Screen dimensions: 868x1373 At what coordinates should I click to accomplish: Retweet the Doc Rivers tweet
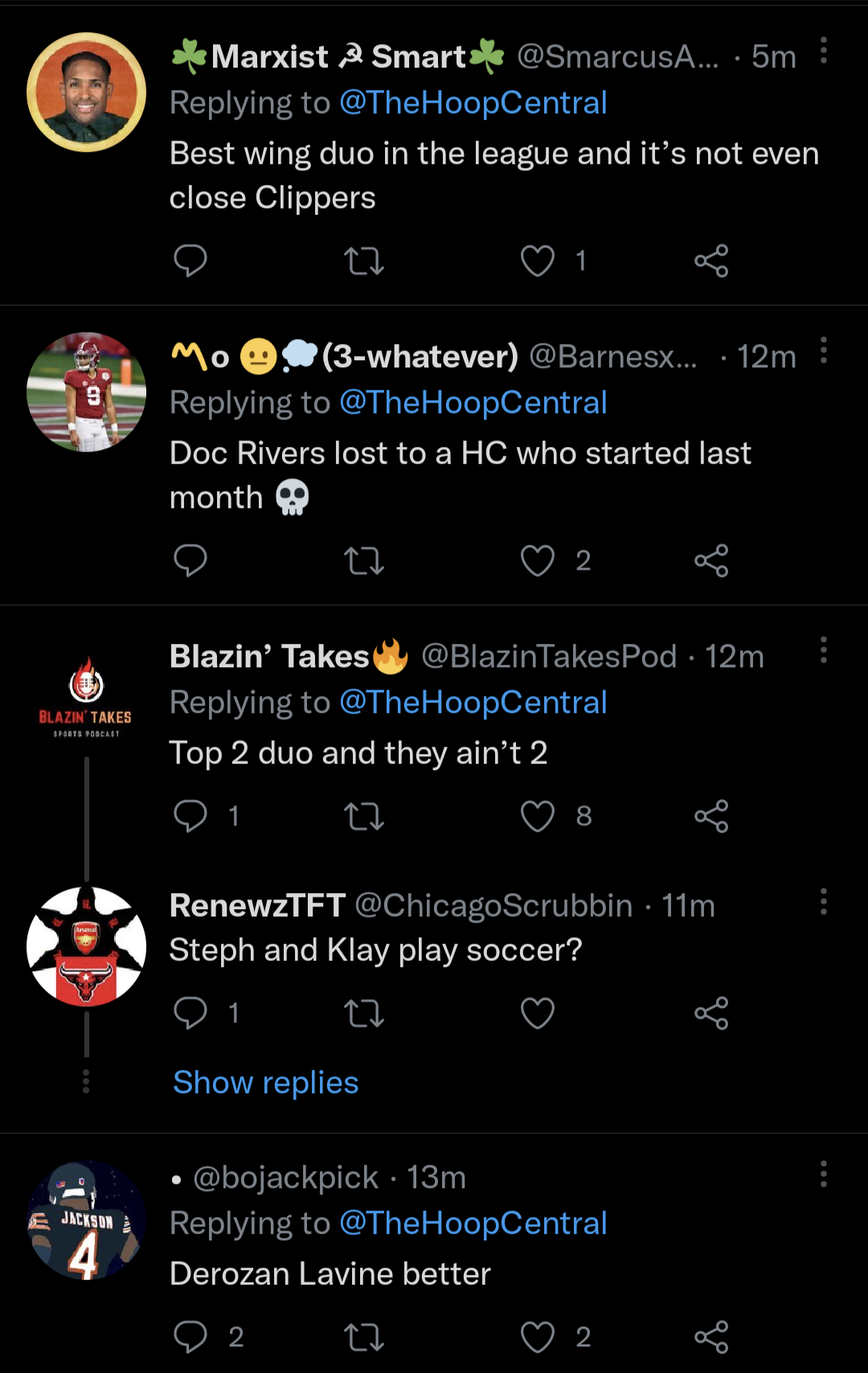[x=364, y=561]
